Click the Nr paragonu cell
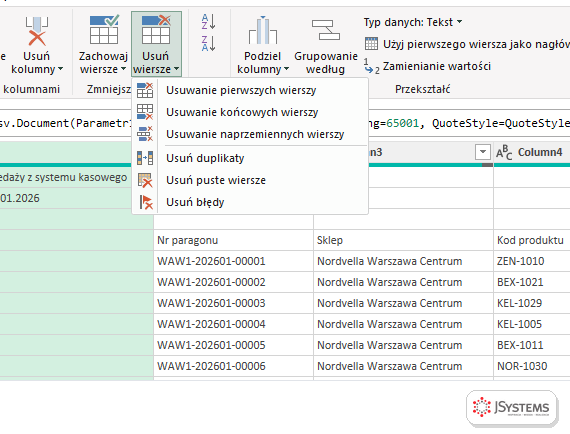The height and width of the screenshot is (434, 570). 233,240
